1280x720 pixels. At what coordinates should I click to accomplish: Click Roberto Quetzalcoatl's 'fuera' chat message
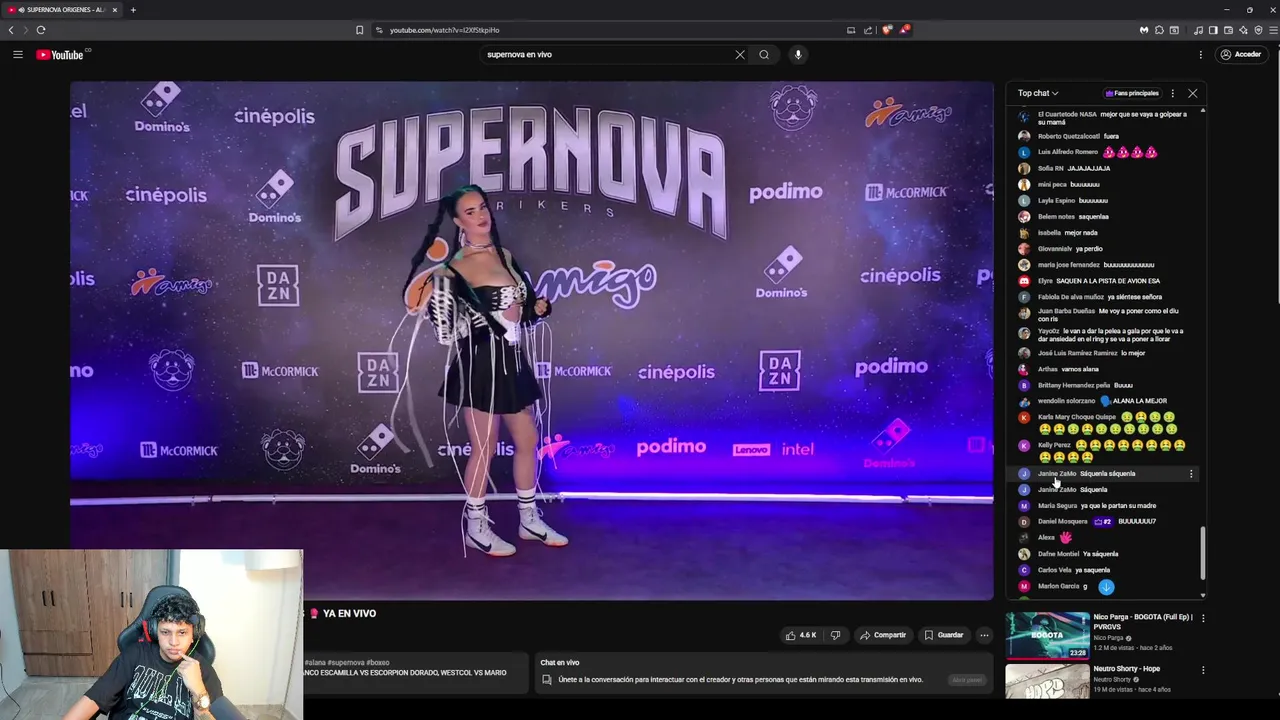point(1111,136)
